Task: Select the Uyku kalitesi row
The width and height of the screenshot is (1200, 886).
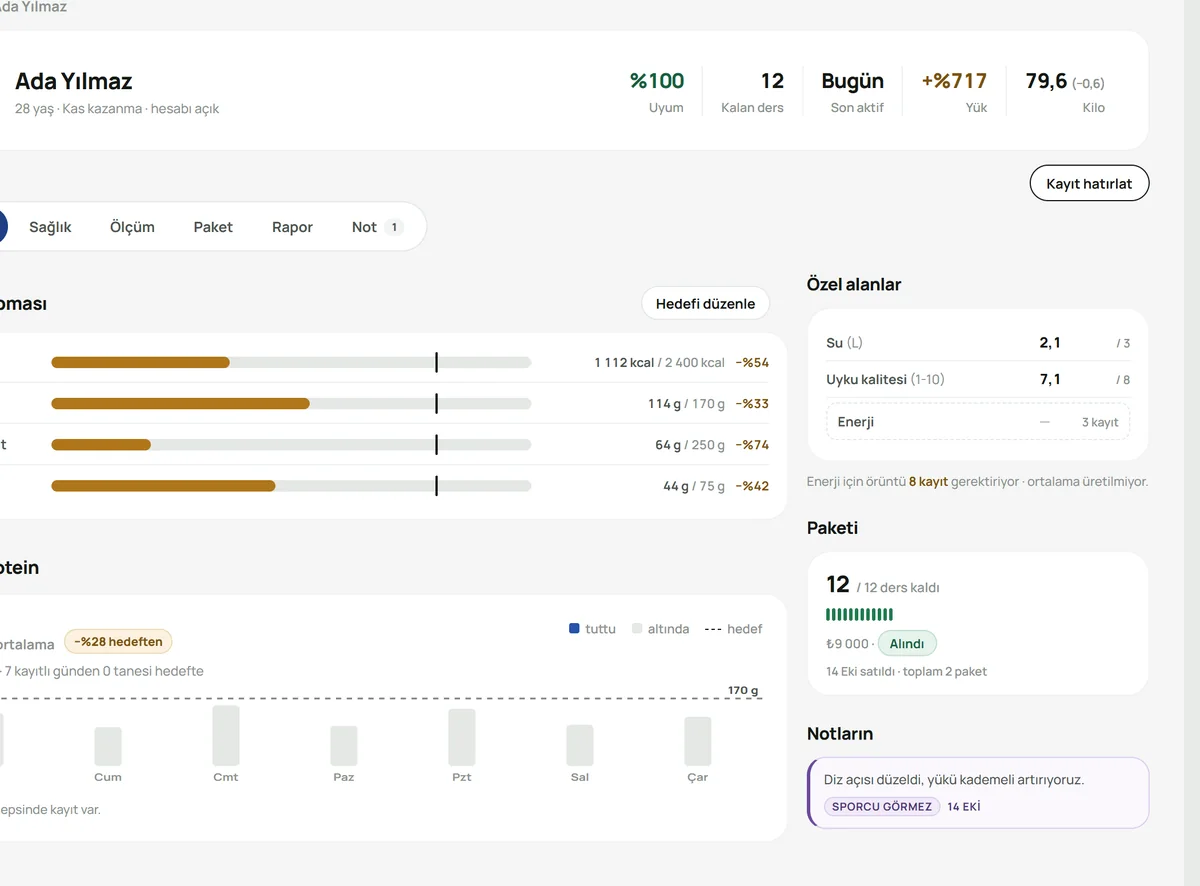Action: 978,380
